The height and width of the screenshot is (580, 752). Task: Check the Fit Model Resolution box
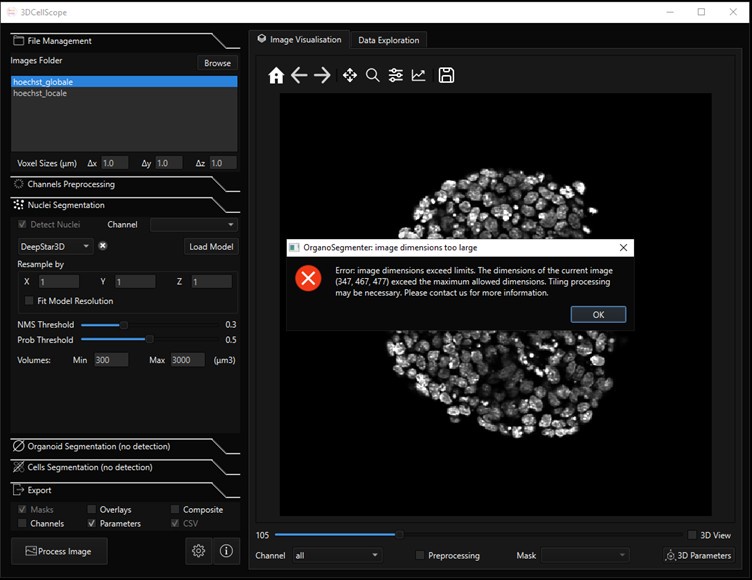[28, 301]
